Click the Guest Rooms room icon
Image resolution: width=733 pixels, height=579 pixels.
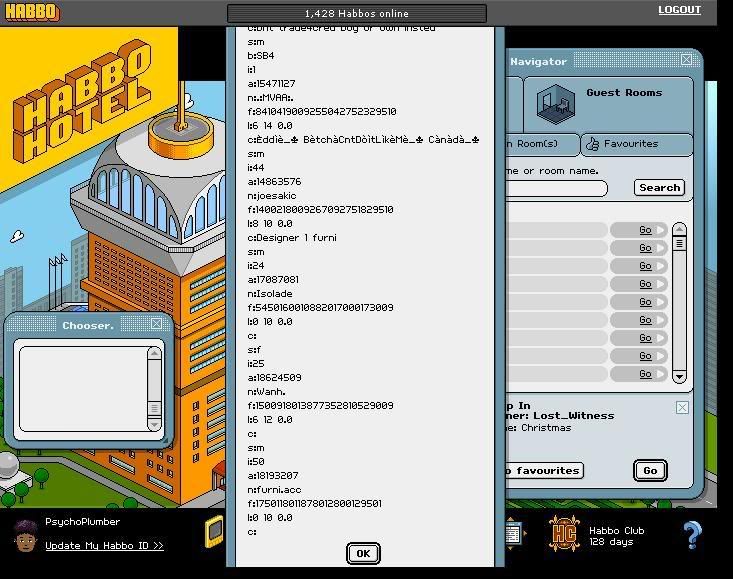(x=555, y=103)
